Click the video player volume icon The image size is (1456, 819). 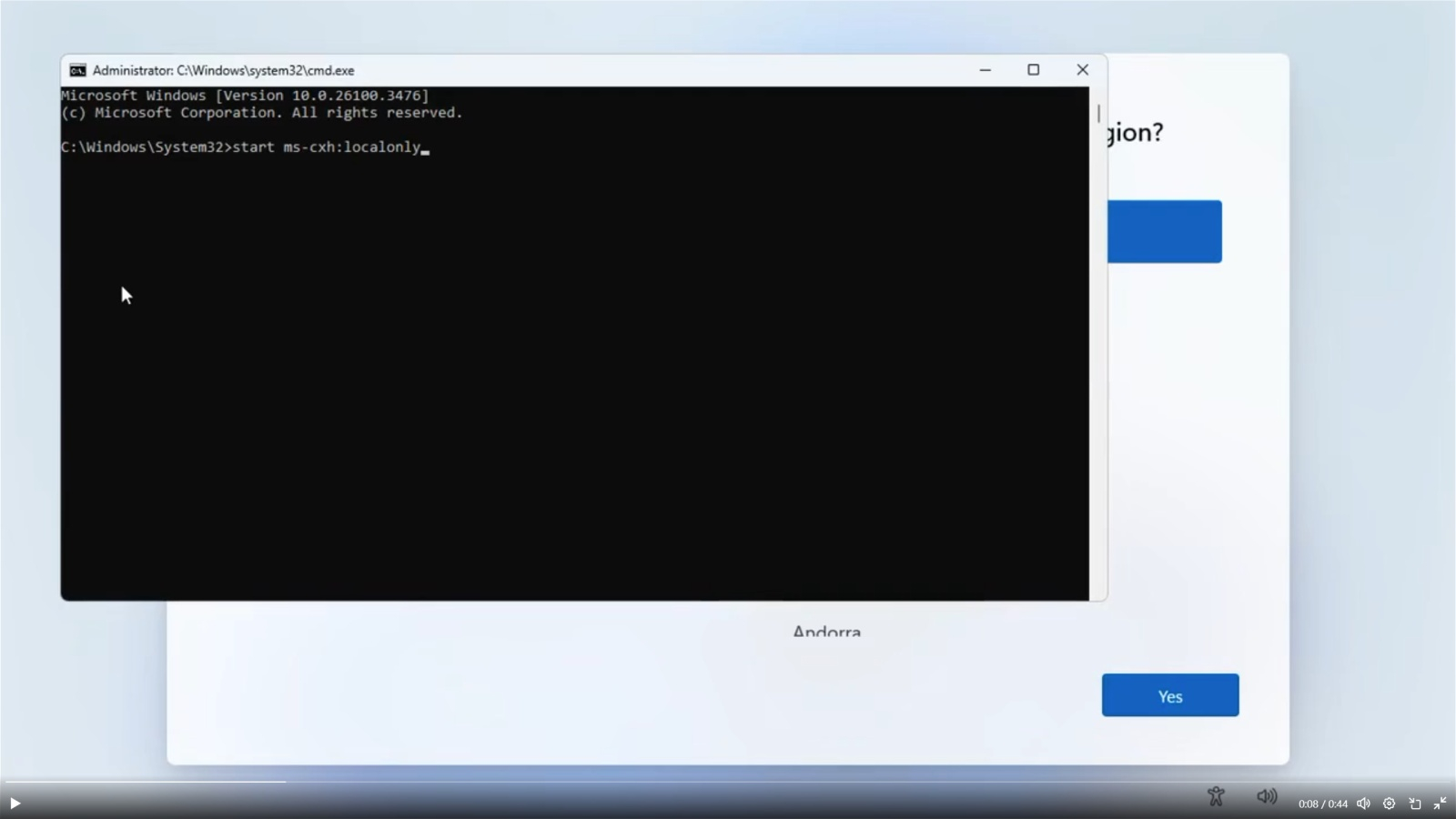(x=1363, y=804)
